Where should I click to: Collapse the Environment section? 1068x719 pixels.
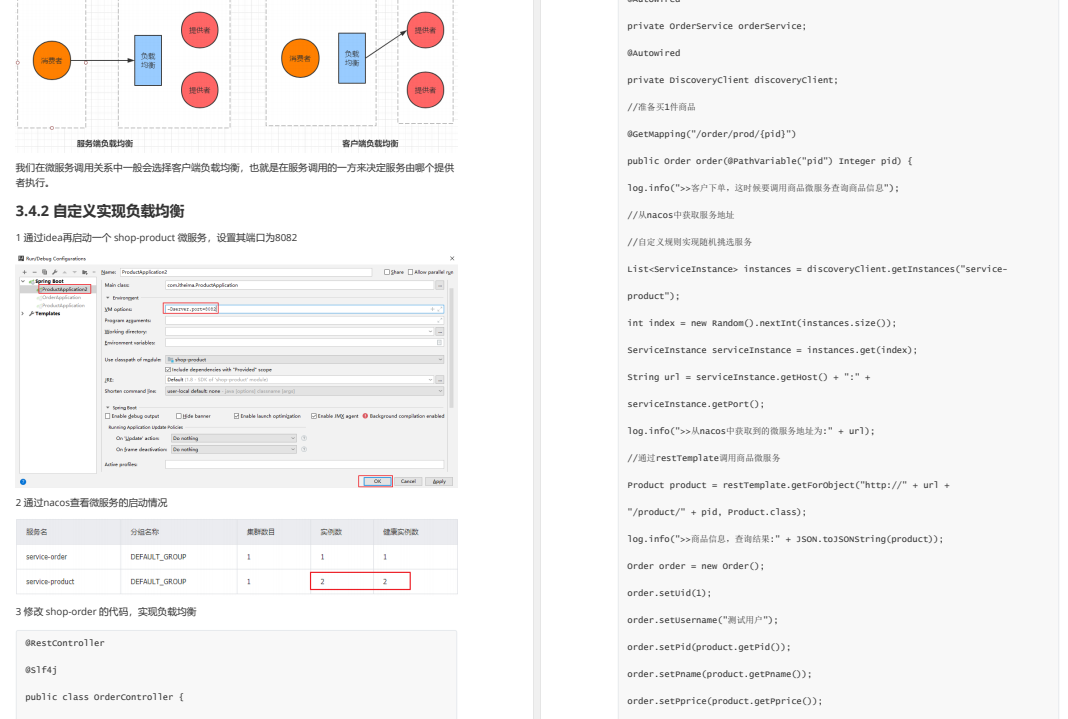108,298
